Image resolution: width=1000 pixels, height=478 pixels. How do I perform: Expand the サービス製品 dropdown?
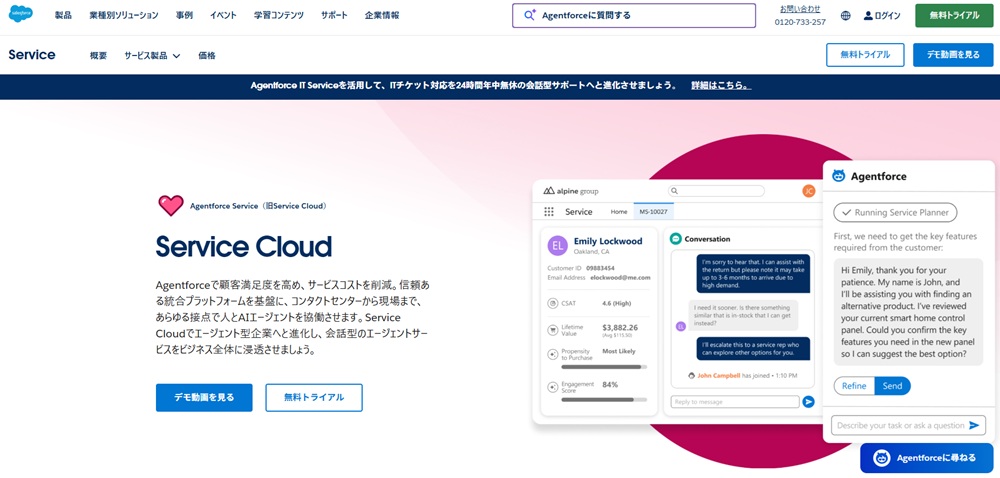tap(152, 55)
